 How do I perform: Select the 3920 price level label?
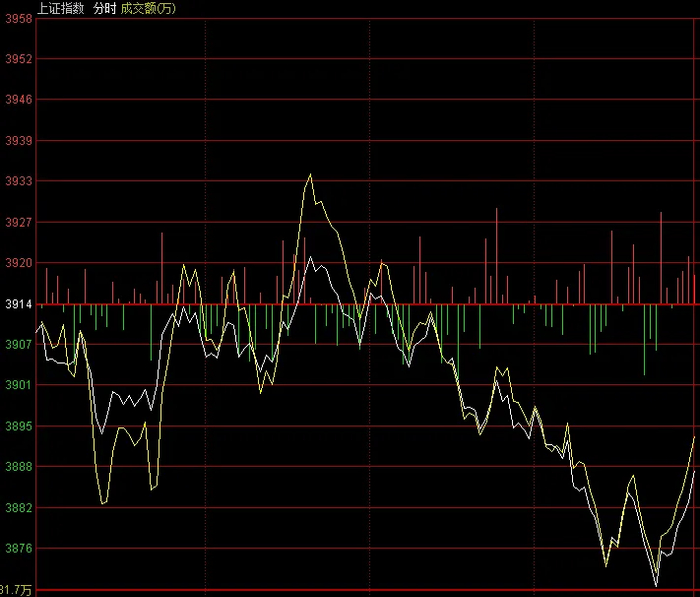click(x=19, y=263)
